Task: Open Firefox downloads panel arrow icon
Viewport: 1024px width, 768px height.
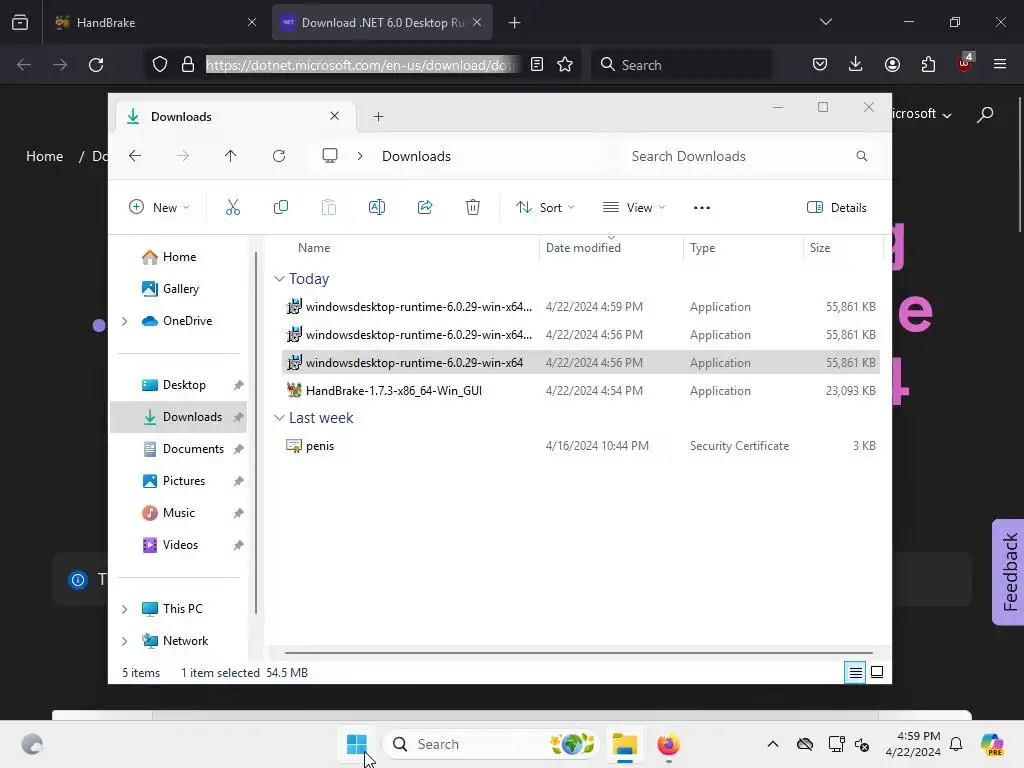Action: tap(856, 65)
